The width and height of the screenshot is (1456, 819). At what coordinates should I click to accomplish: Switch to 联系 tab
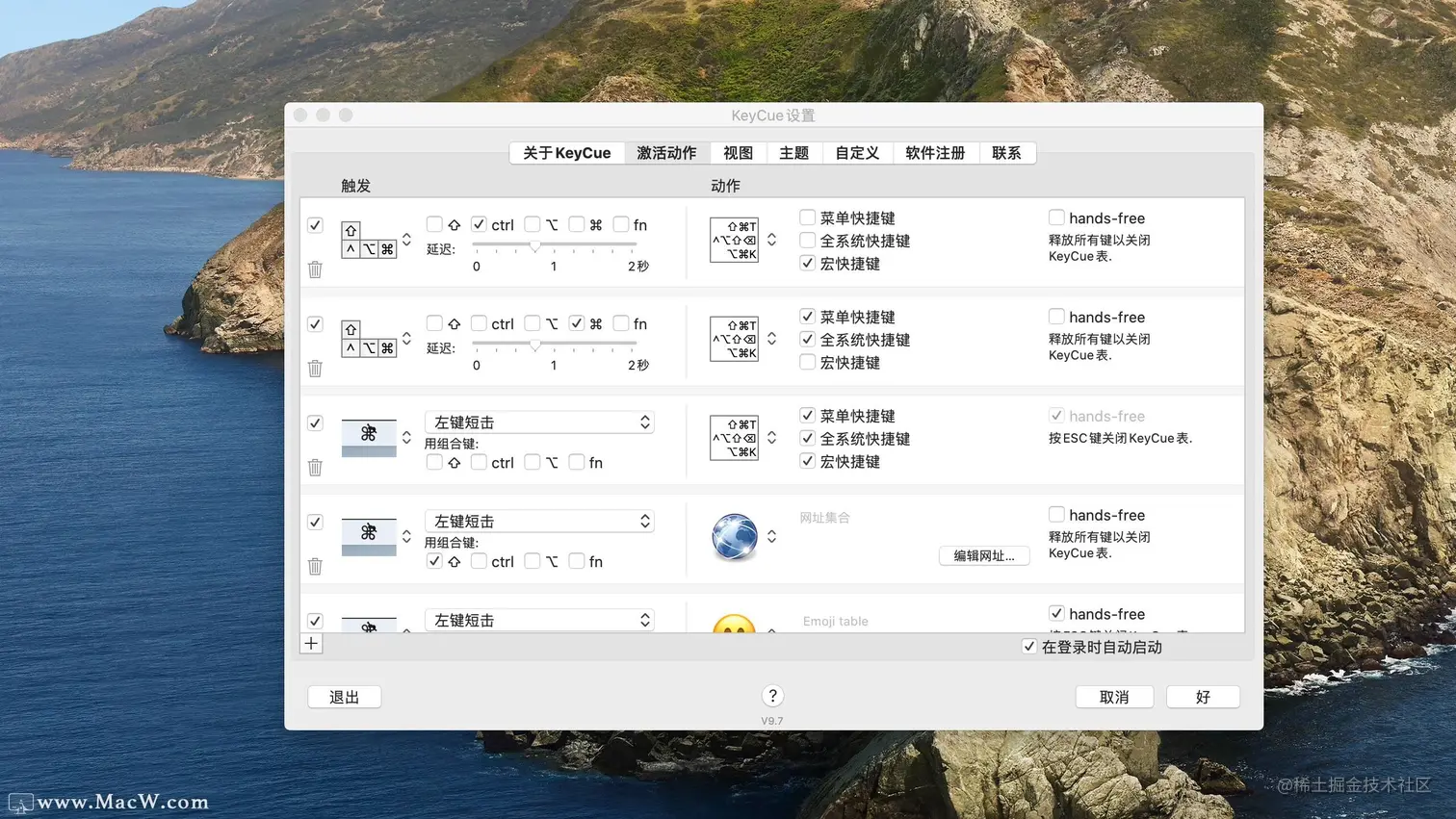pos(1007,153)
